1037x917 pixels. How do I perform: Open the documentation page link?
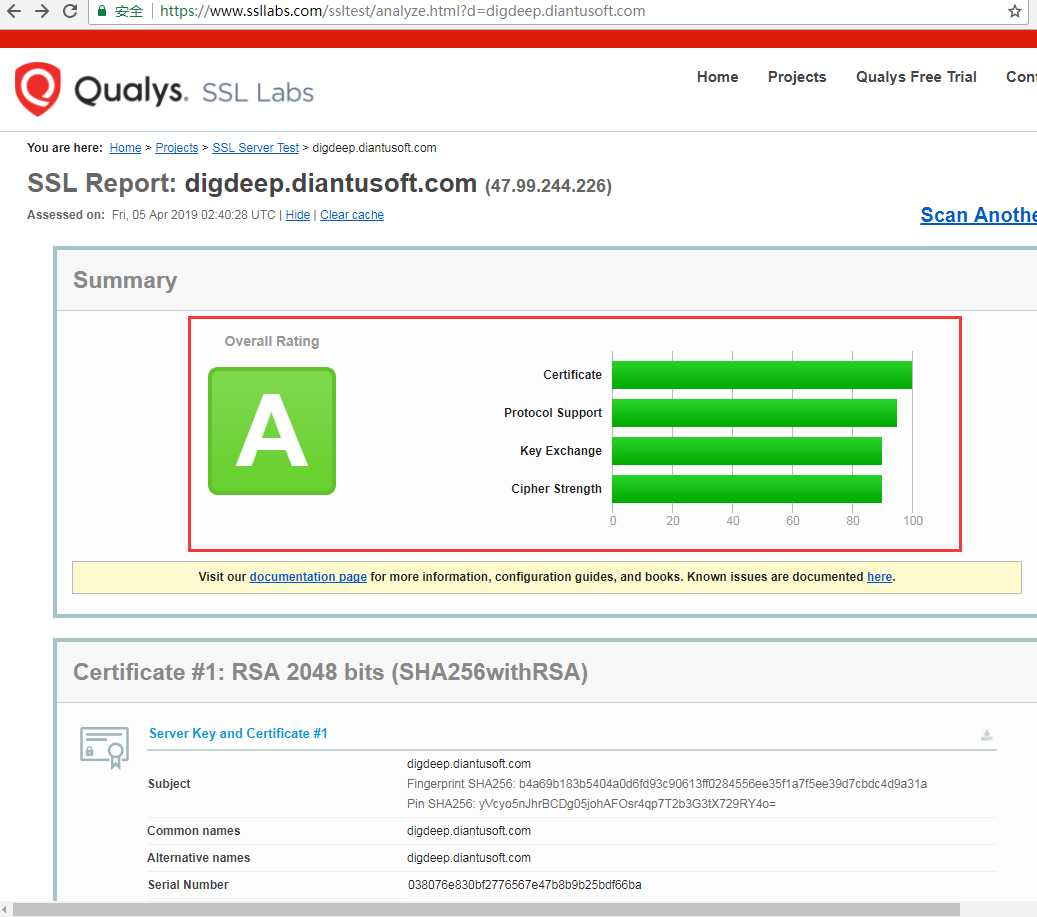coord(308,577)
